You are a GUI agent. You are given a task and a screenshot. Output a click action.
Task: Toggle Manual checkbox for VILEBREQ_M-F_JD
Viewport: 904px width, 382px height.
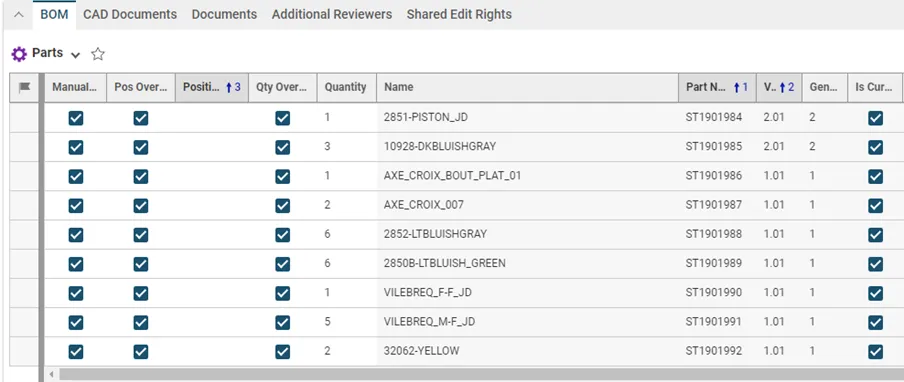76,322
